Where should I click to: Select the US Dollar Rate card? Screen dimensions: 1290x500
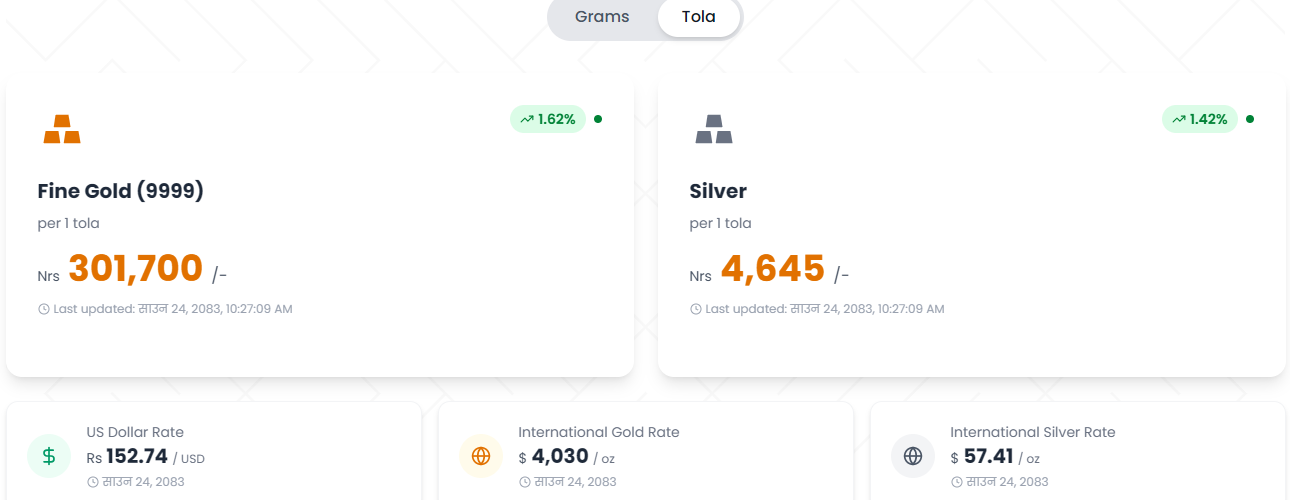(x=214, y=451)
